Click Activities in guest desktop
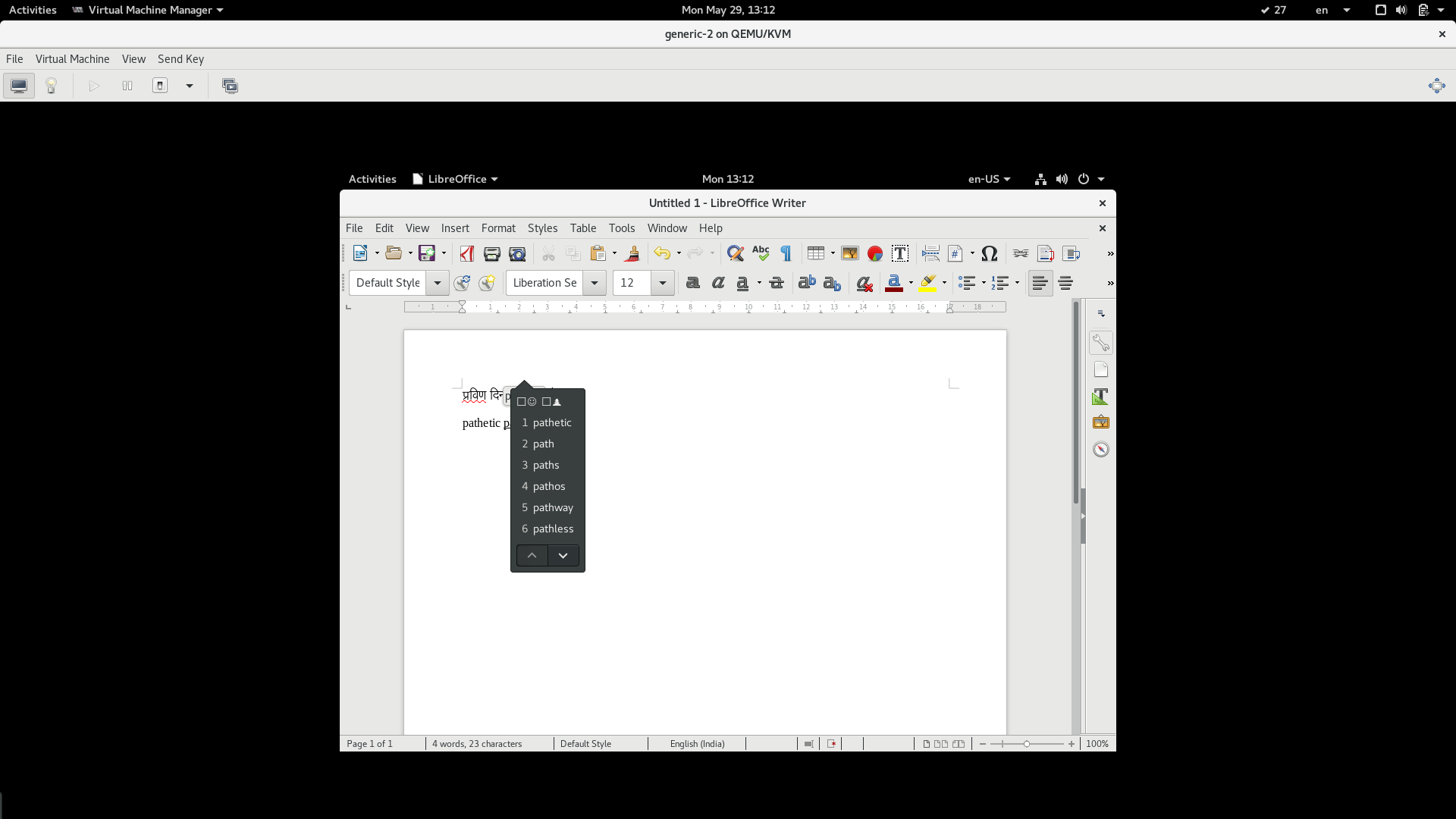 (372, 179)
